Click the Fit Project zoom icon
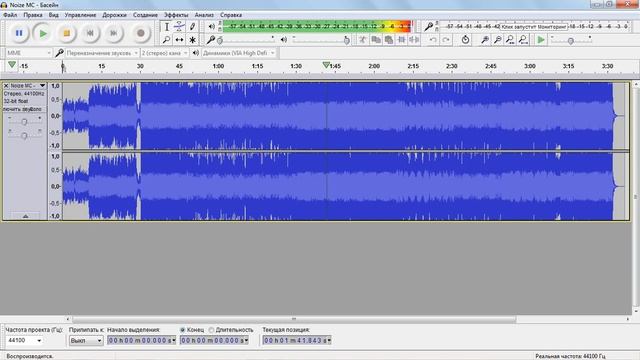Viewport: 640px width, 360px height. [x=523, y=40]
